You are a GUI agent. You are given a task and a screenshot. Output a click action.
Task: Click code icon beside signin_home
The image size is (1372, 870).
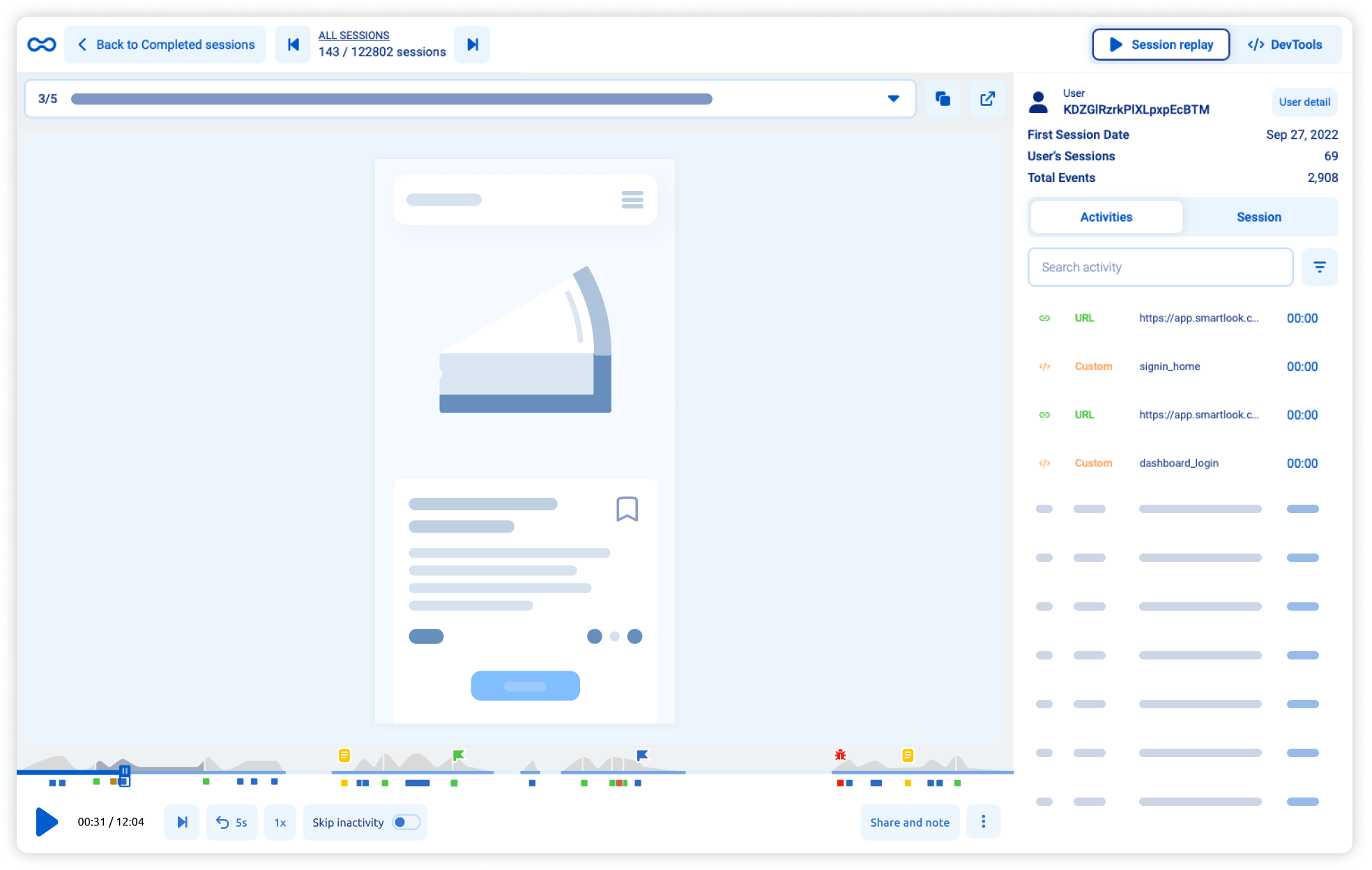[x=1044, y=366]
